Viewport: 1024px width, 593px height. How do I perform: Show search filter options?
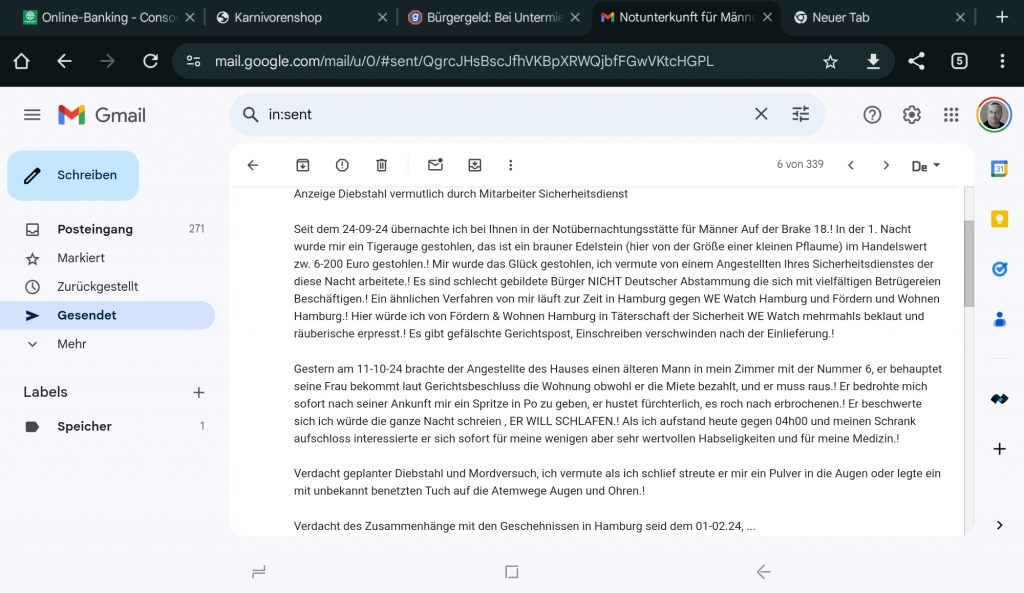tap(801, 114)
